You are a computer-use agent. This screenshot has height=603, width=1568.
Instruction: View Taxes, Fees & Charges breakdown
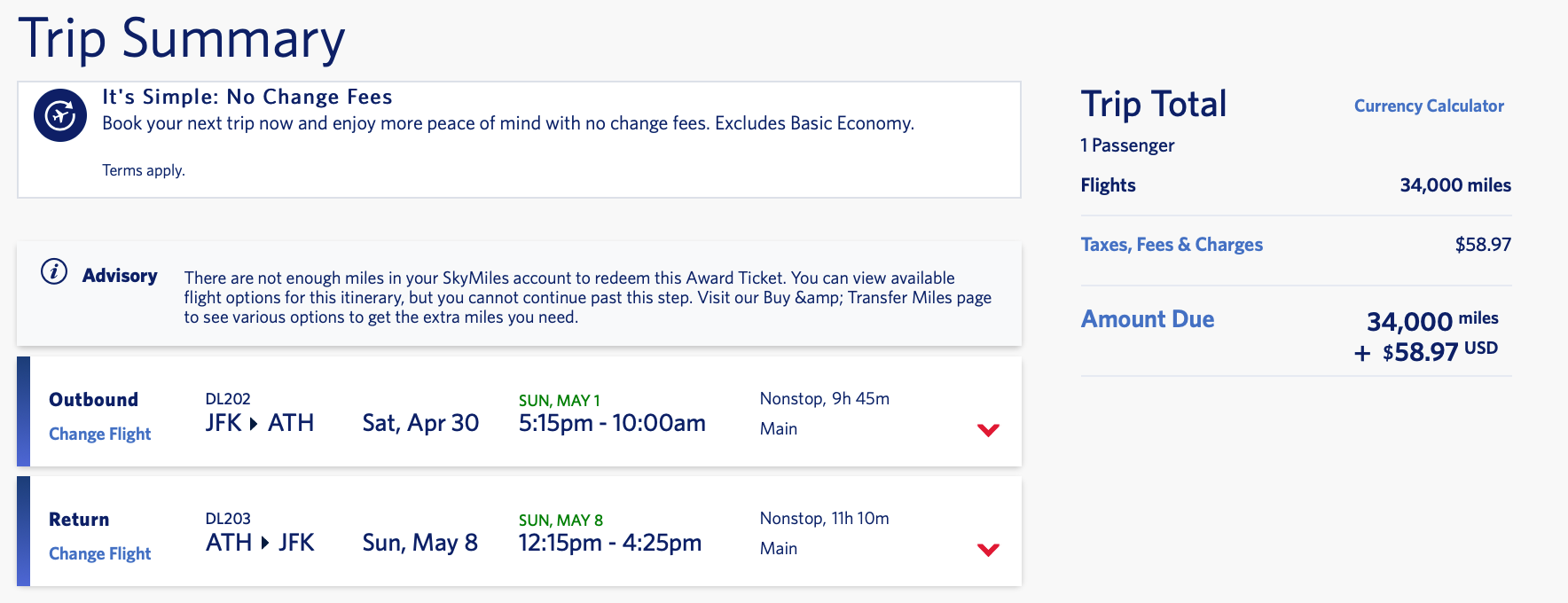pyautogui.click(x=1172, y=245)
